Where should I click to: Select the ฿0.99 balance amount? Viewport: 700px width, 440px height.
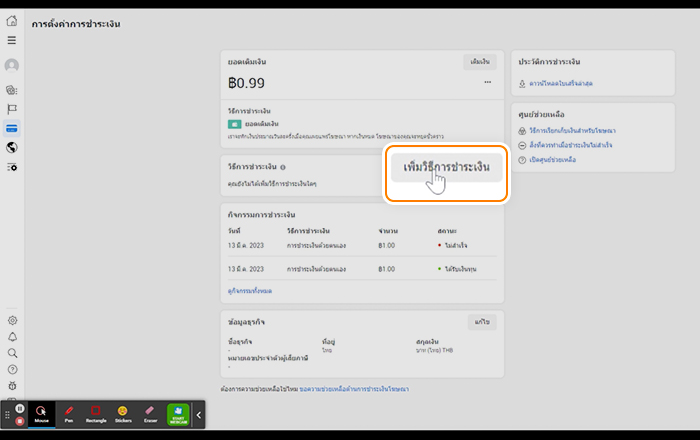coord(246,83)
